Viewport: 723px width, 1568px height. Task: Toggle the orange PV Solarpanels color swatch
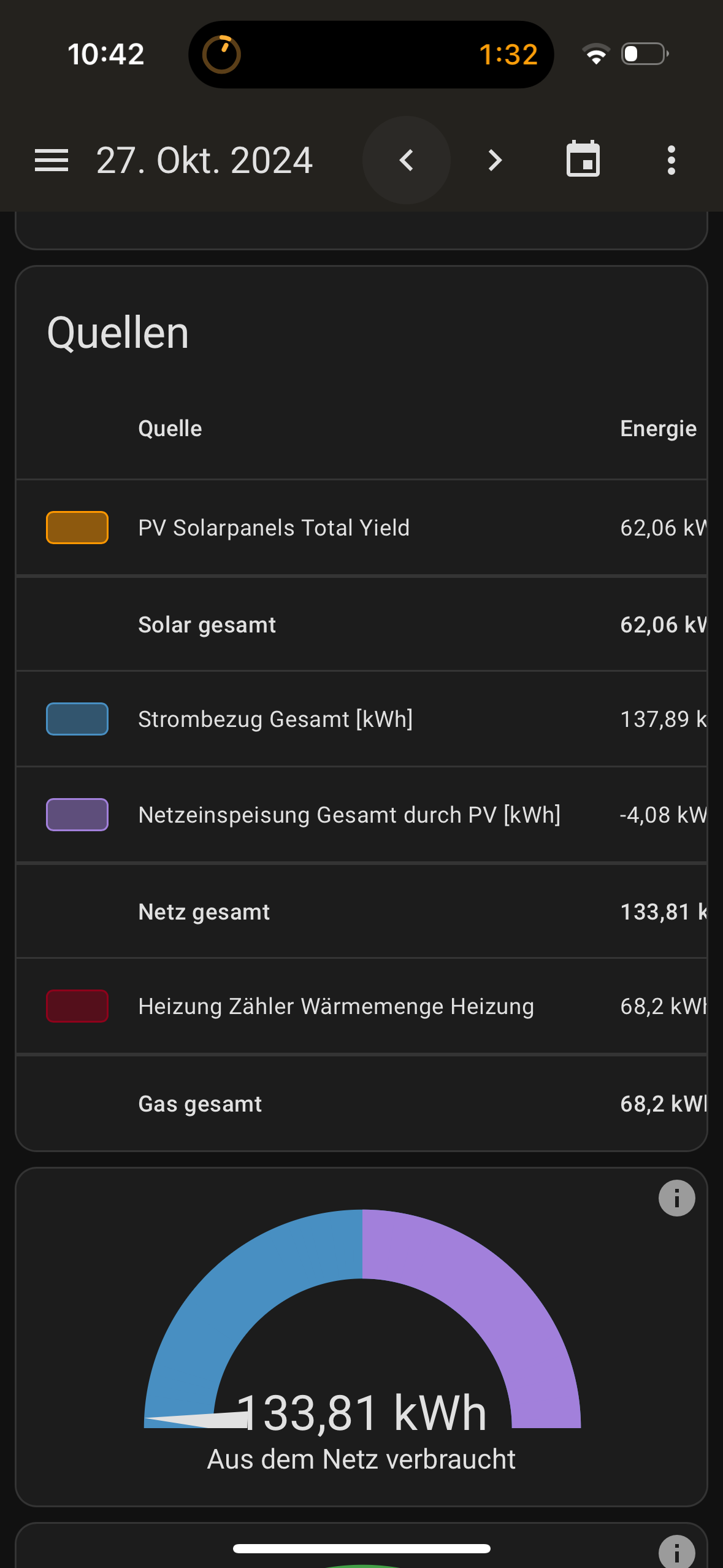(x=77, y=528)
